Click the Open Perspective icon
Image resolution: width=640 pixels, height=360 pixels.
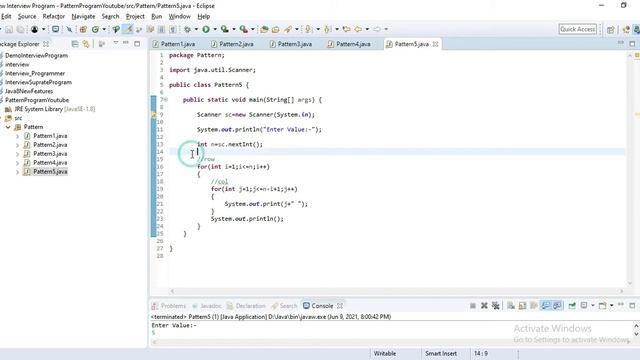[x=611, y=29]
